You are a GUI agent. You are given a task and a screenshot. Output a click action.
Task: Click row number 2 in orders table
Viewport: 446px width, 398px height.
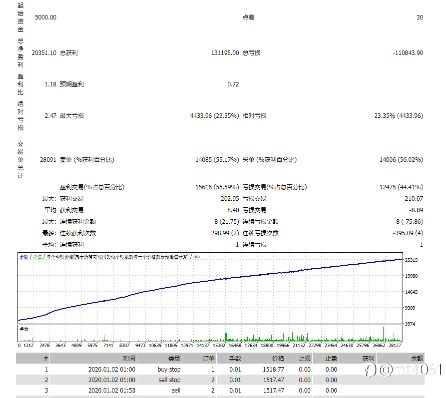46,380
